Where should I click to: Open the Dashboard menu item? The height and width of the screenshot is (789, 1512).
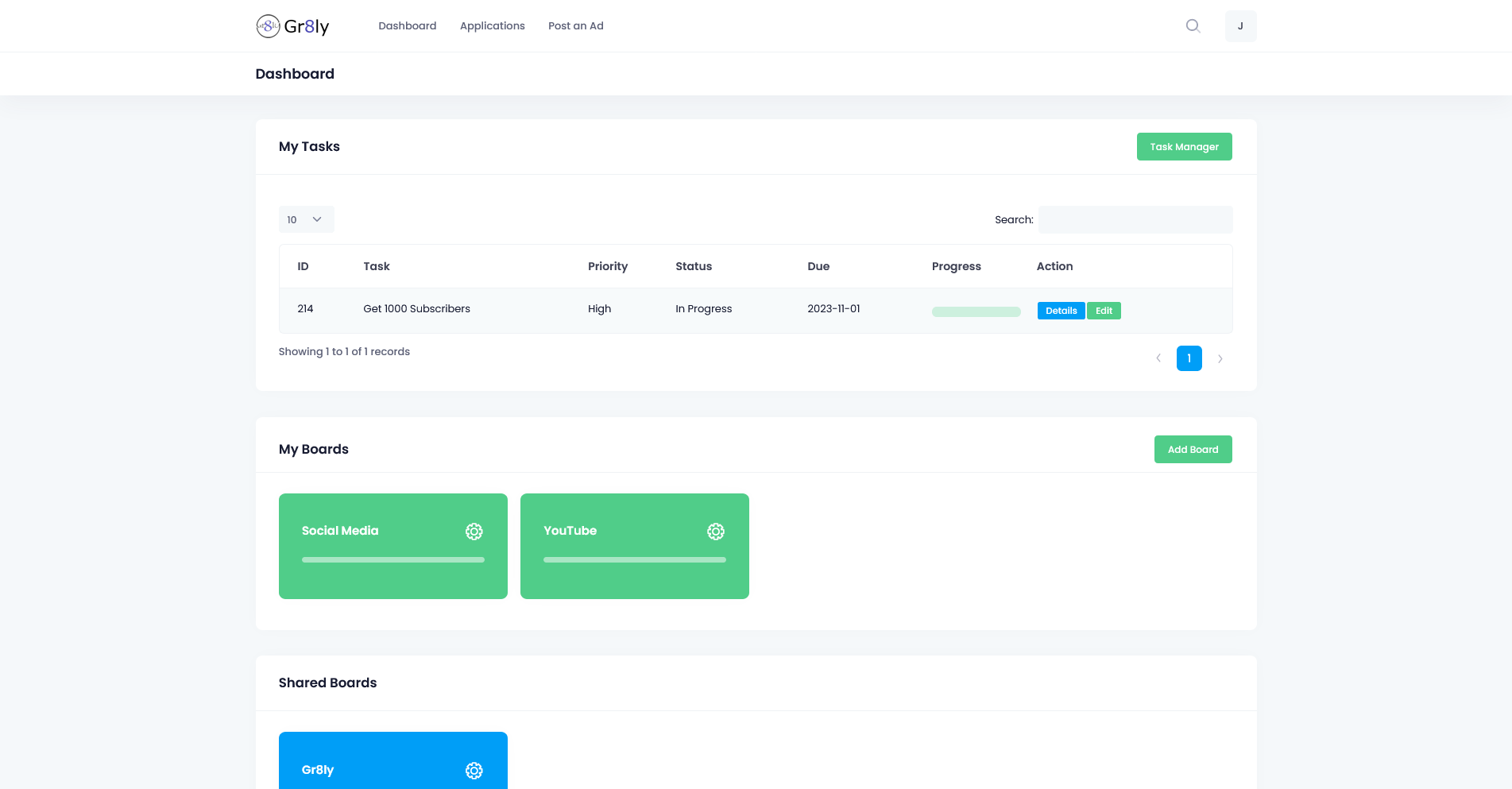pos(407,25)
